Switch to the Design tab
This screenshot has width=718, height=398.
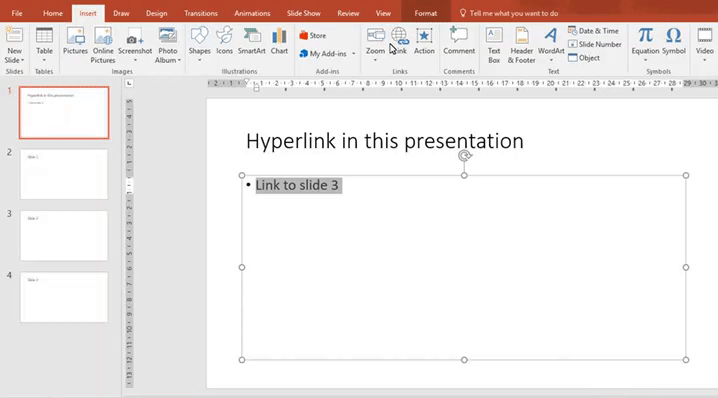point(157,13)
